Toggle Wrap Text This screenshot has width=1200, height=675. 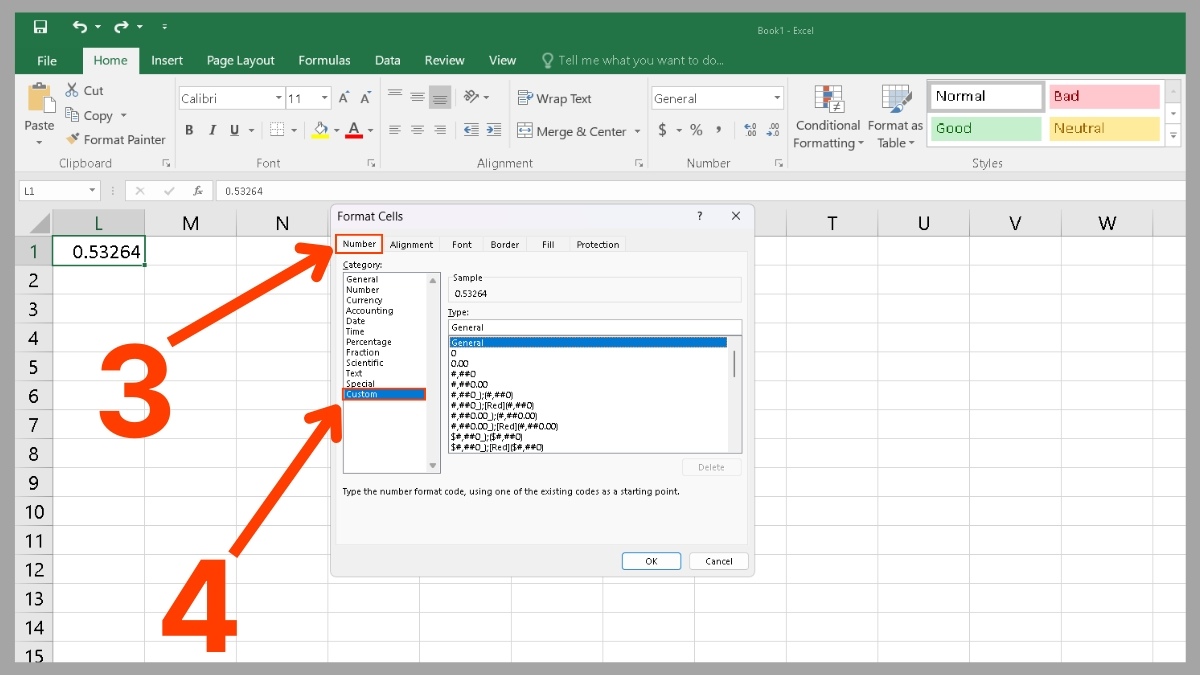(x=555, y=98)
